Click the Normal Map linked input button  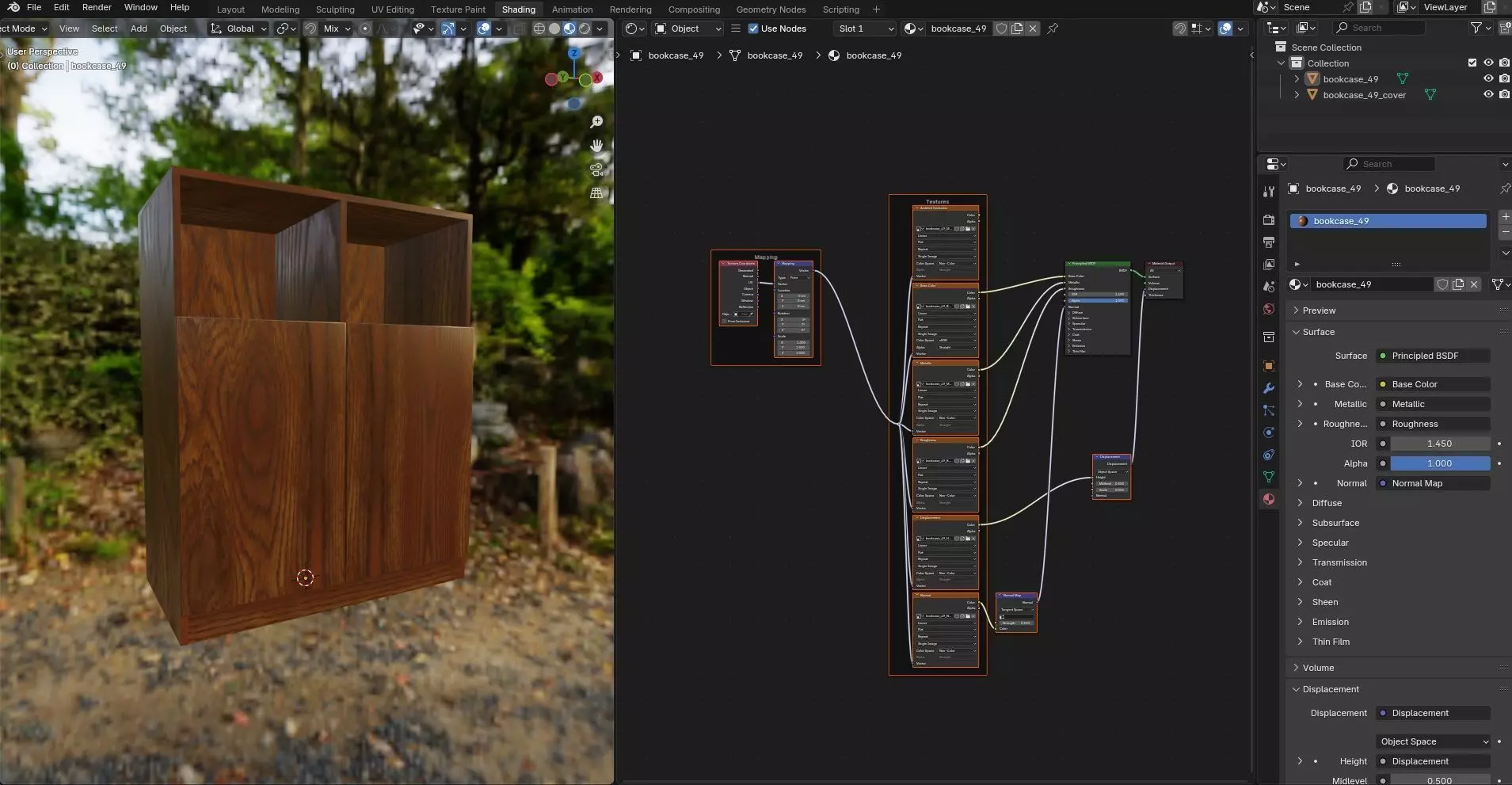[x=1434, y=483]
